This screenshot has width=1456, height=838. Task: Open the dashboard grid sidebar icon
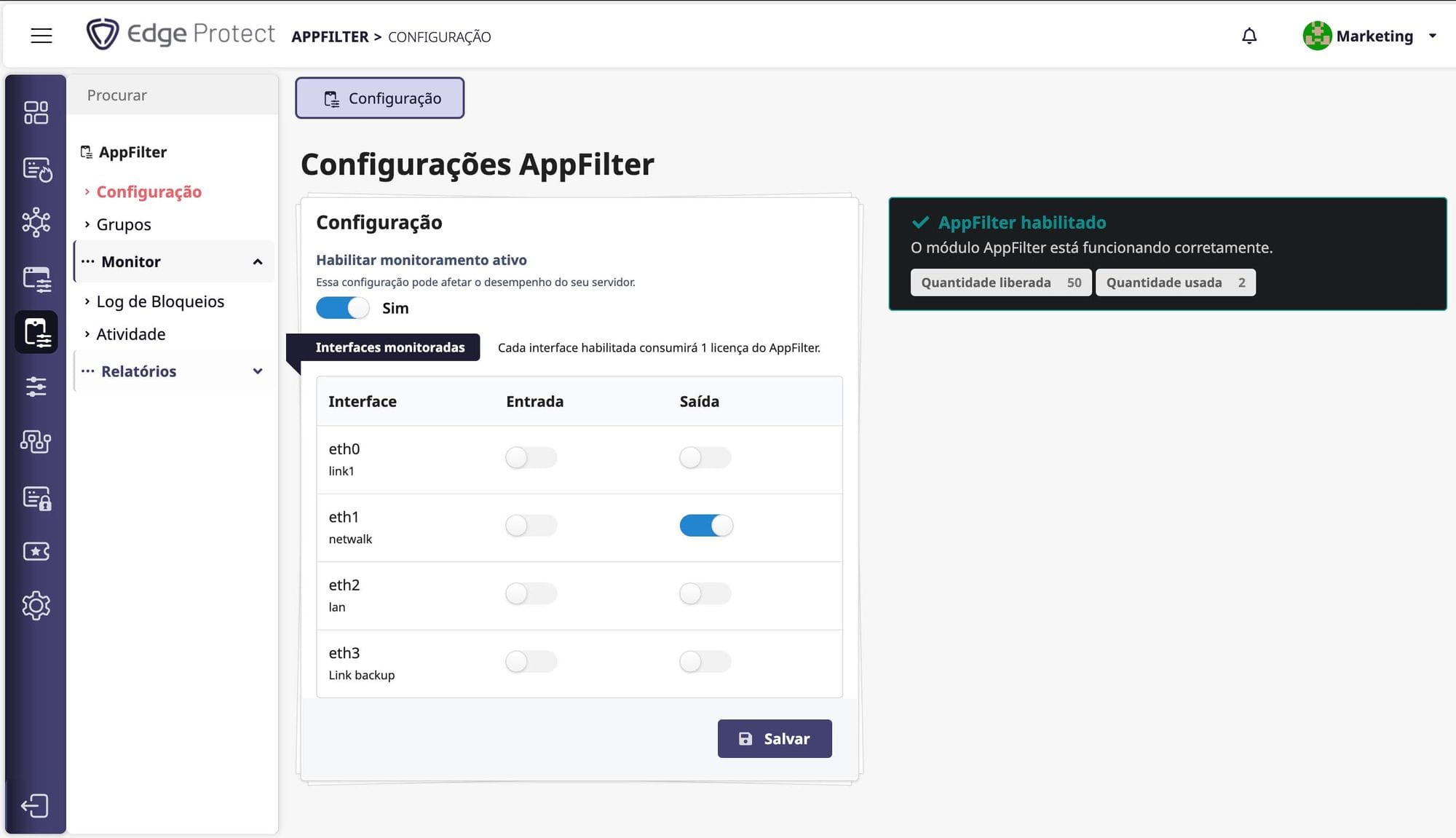tap(36, 113)
